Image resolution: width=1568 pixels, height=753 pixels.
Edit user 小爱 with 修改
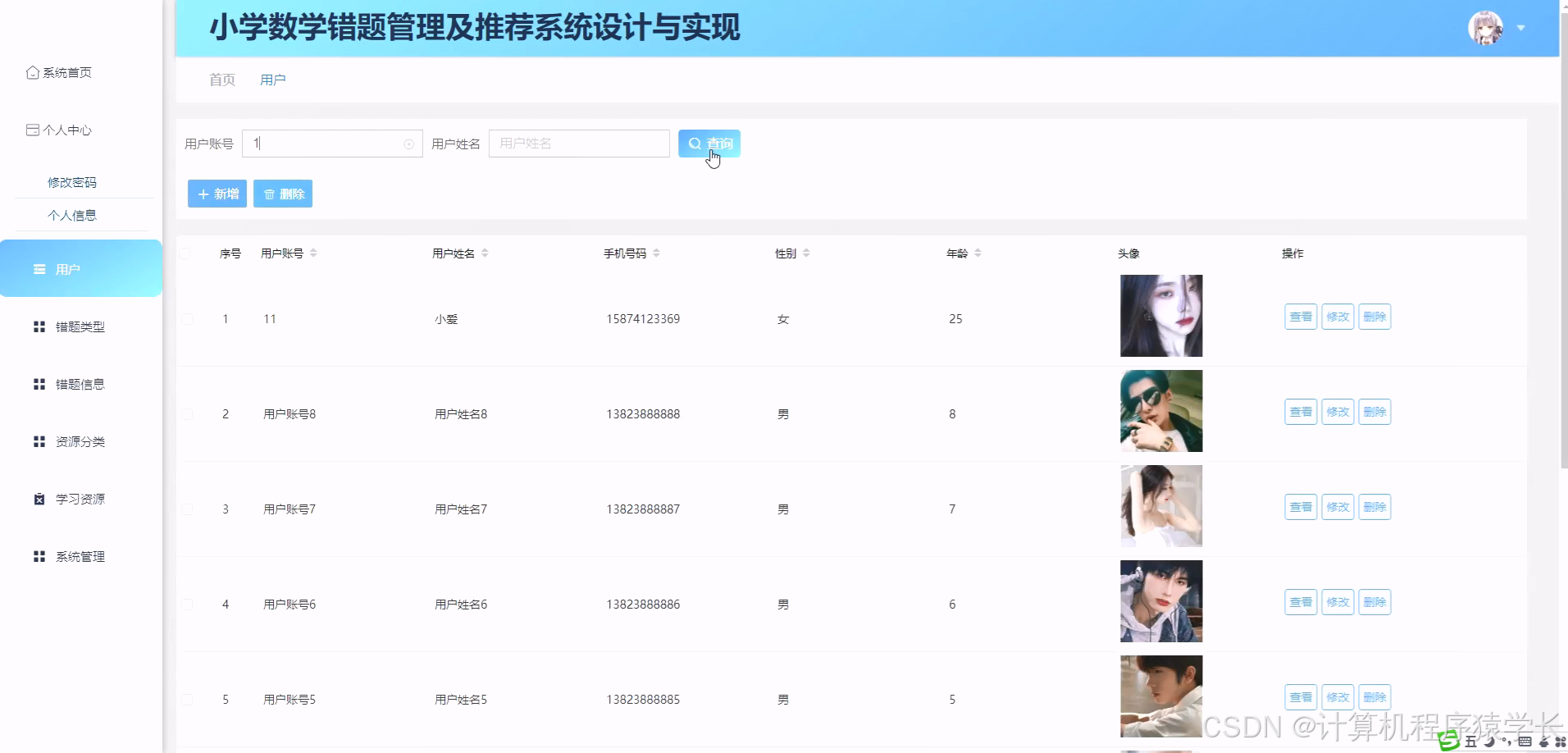(x=1338, y=317)
